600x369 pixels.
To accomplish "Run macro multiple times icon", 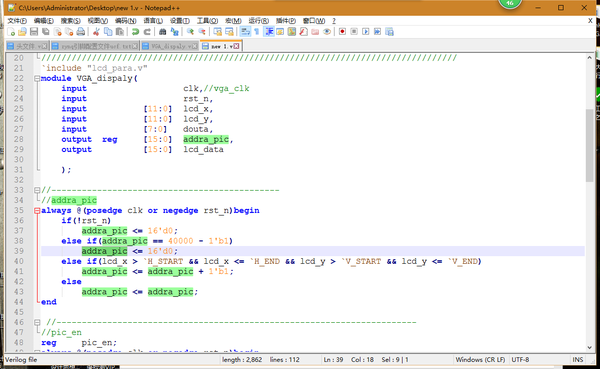I will 378,32.
